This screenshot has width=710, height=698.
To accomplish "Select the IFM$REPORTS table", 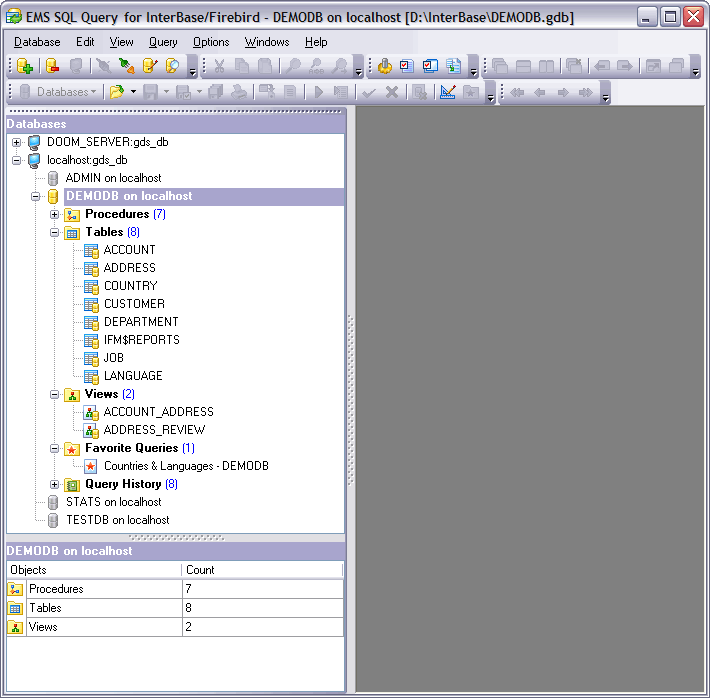I will tap(142, 340).
